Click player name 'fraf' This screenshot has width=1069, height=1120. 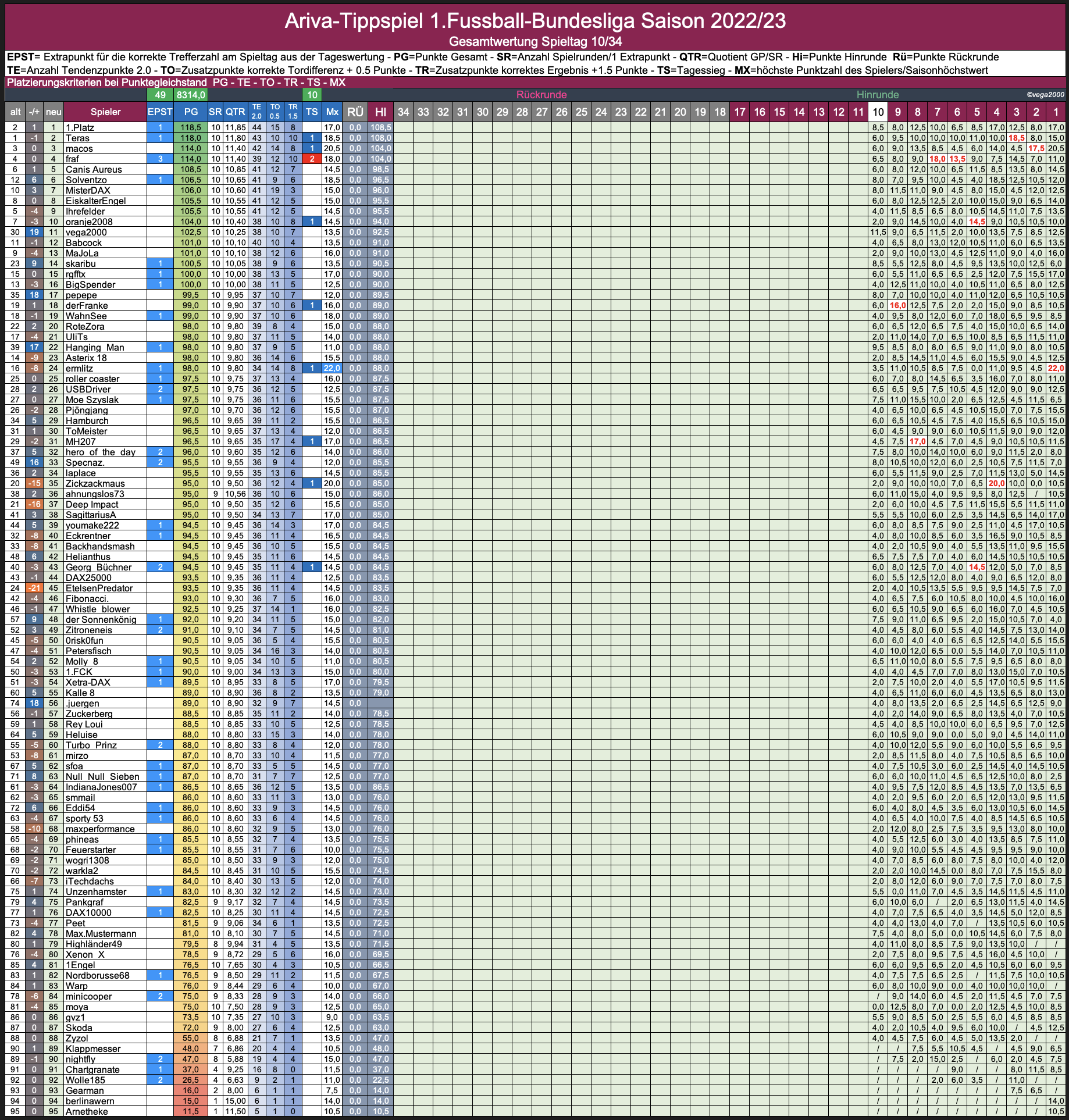(72, 159)
